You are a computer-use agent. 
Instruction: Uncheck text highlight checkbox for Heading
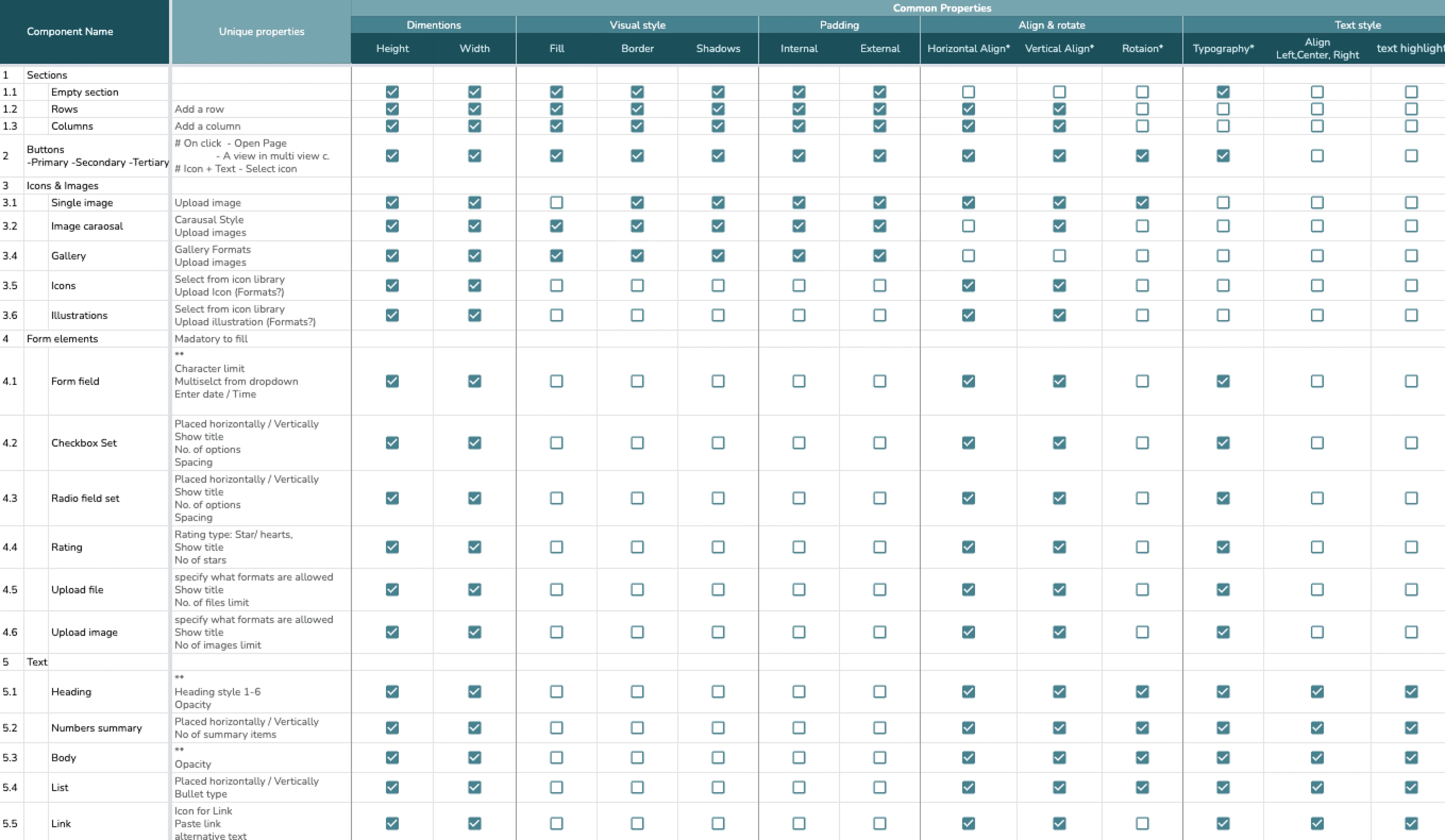click(x=1411, y=691)
